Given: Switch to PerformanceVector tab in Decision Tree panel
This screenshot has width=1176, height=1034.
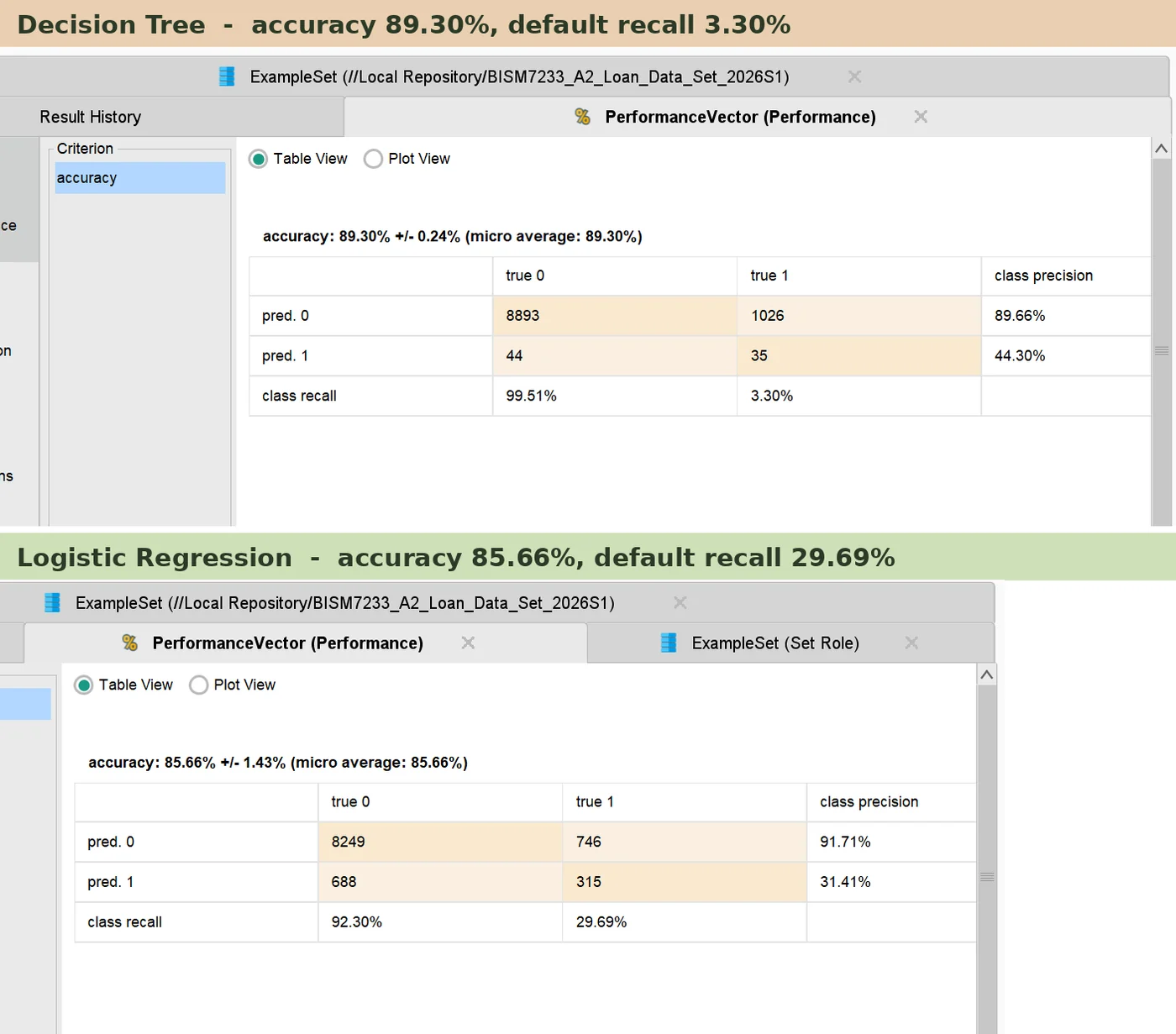Looking at the screenshot, I should 740,117.
